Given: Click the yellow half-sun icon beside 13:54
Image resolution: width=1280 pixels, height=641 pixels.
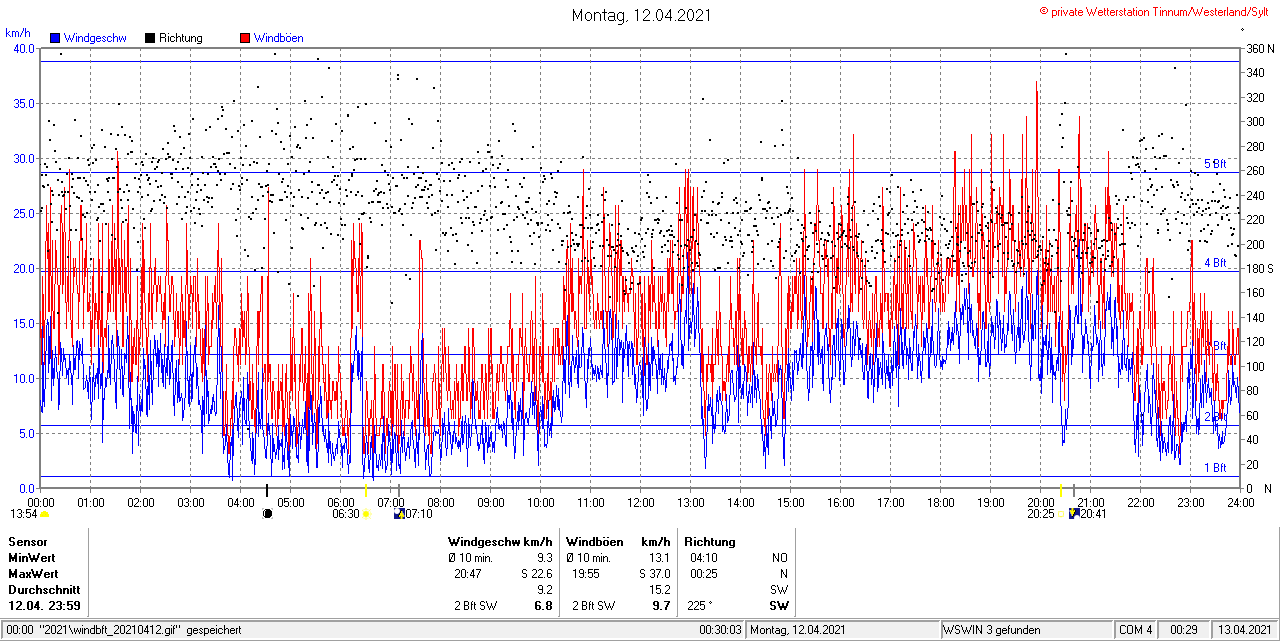Looking at the screenshot, I should [x=44, y=514].
